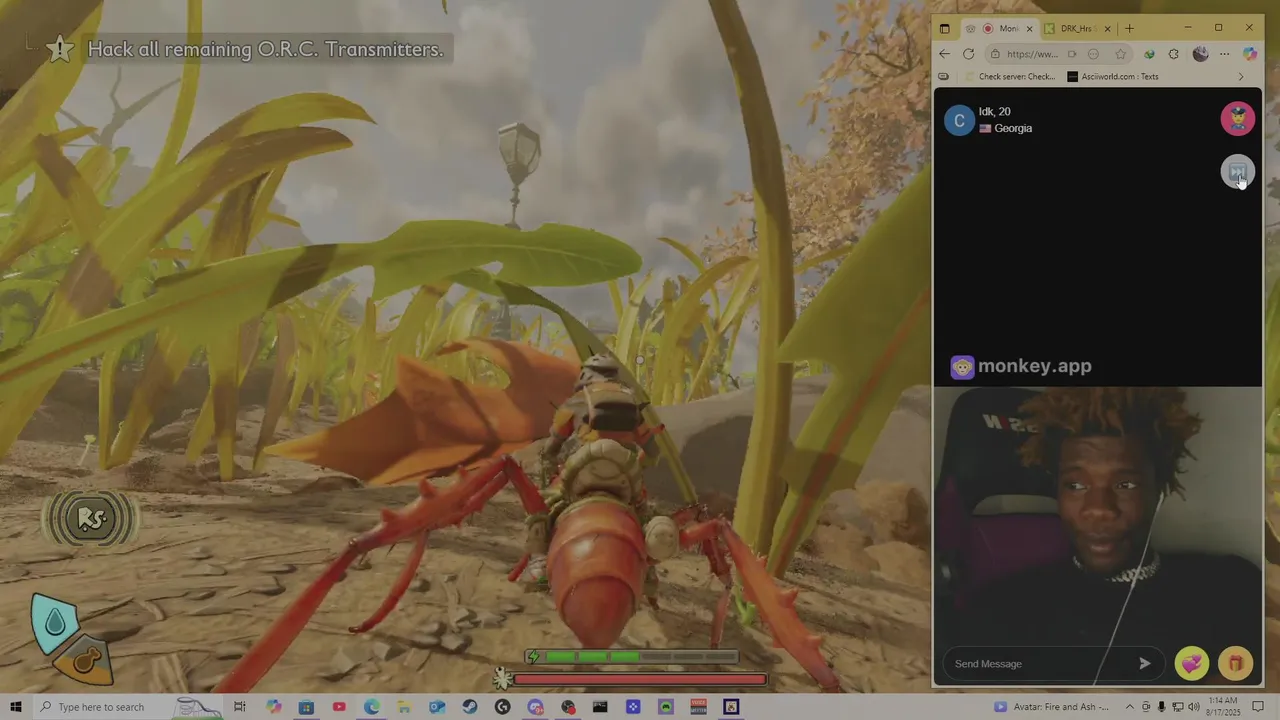This screenshot has height=720, width=1280.
Task: Open the Windows Start menu
Action: pos(15,707)
